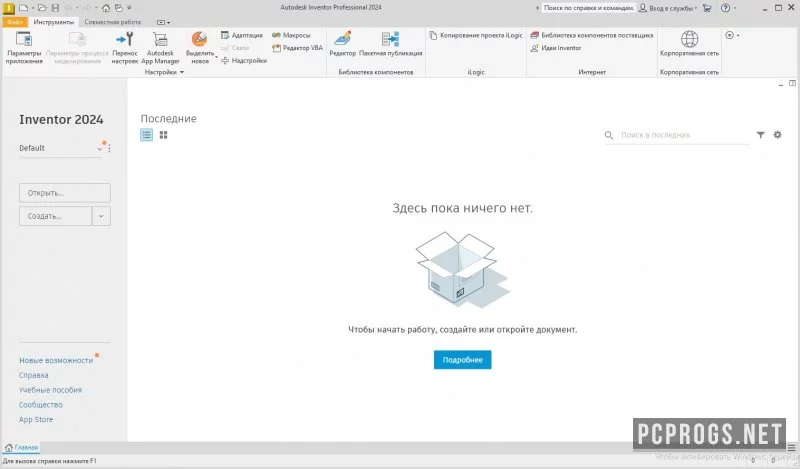Open the filter funnel icon for recent files
The image size is (800, 469).
click(761, 135)
